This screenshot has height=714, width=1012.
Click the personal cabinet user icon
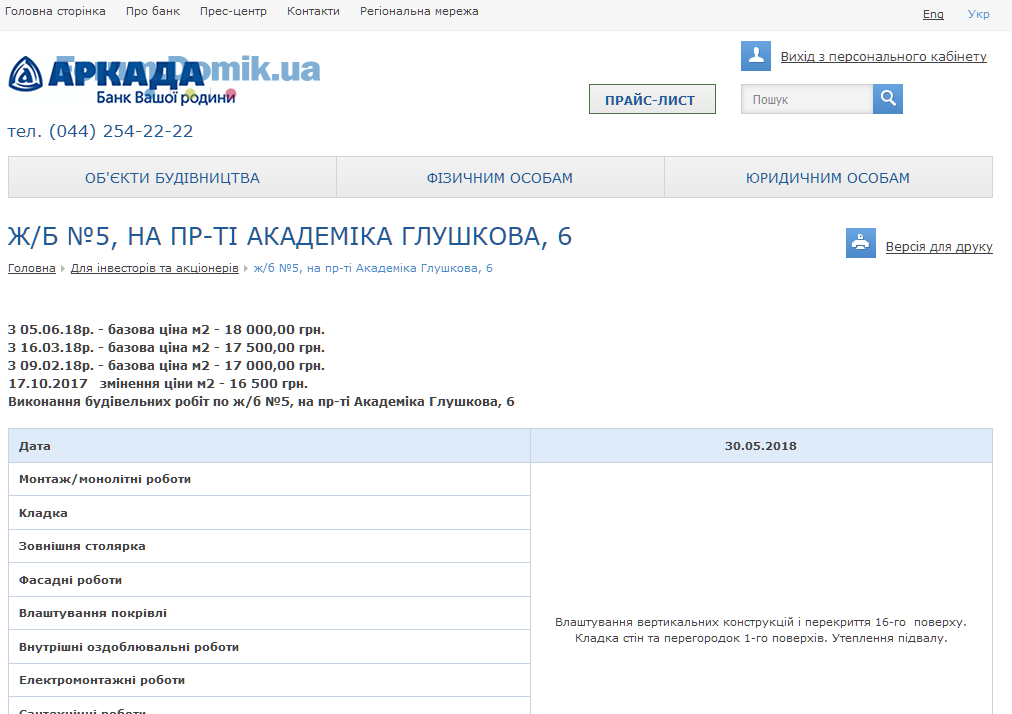(755, 56)
